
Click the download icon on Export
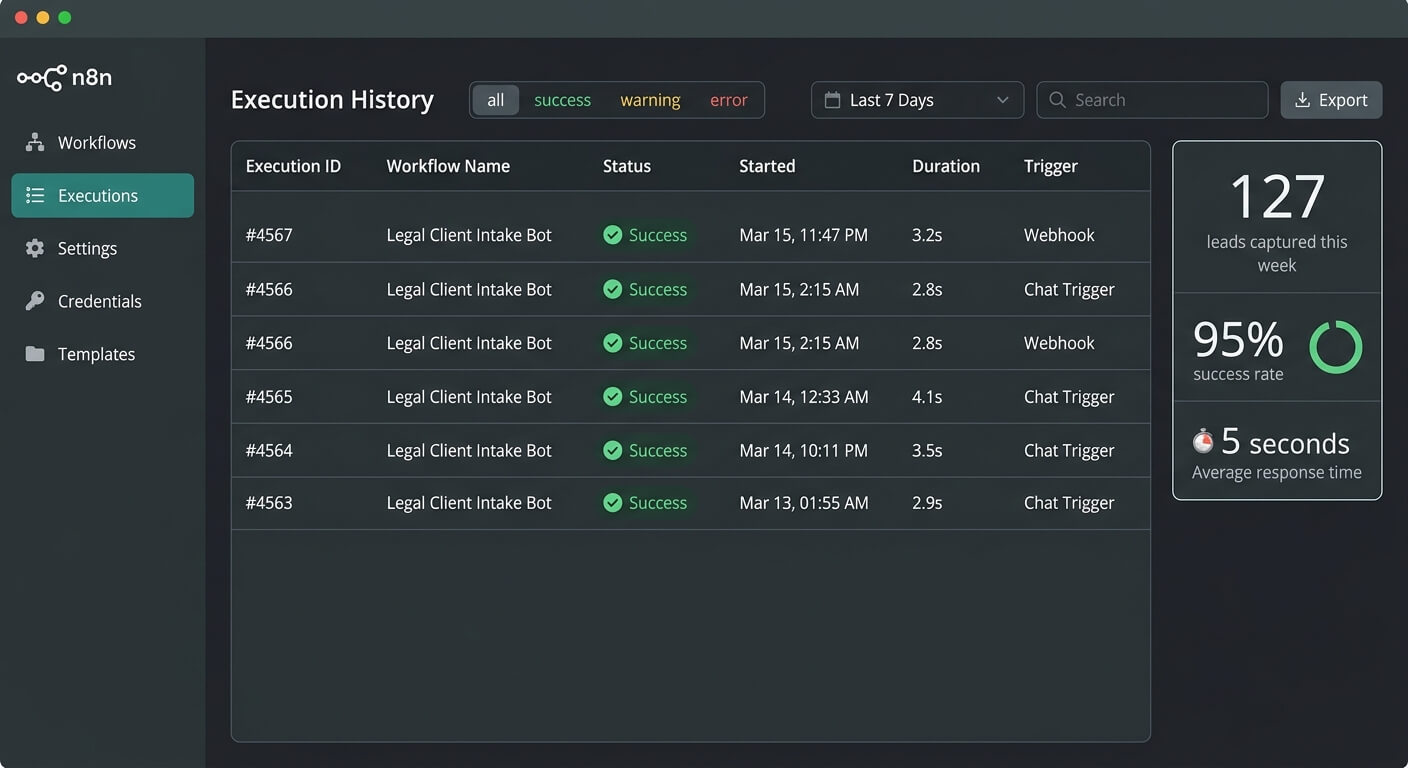tap(1302, 100)
